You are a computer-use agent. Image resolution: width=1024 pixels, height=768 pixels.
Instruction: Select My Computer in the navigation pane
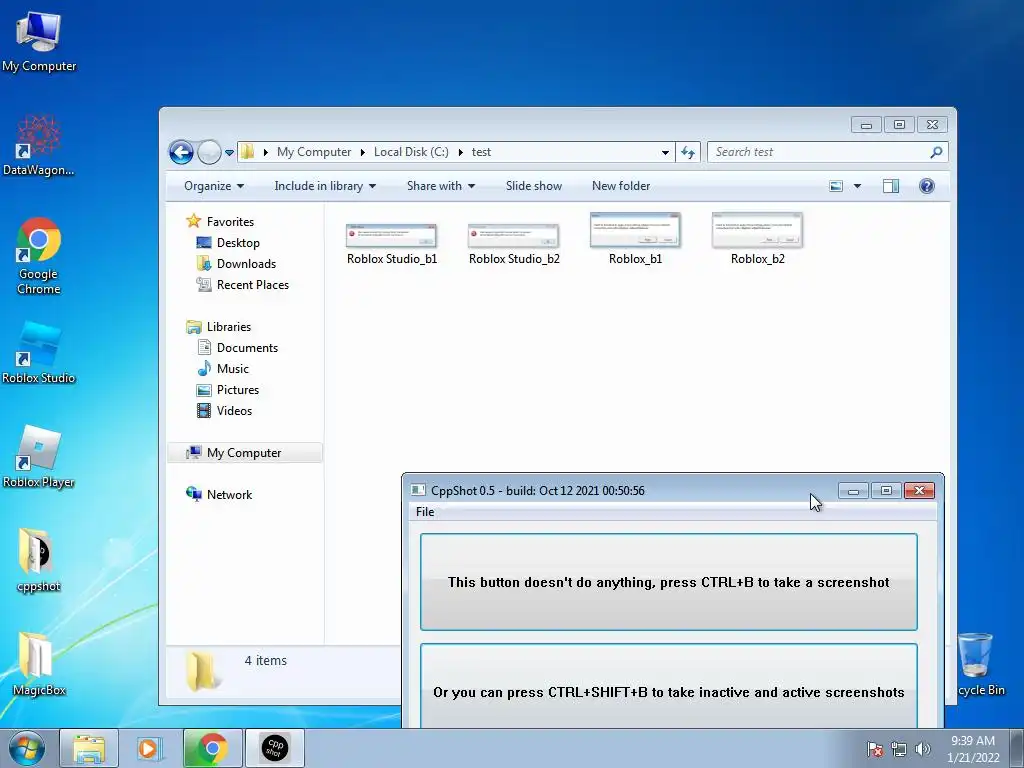point(245,453)
